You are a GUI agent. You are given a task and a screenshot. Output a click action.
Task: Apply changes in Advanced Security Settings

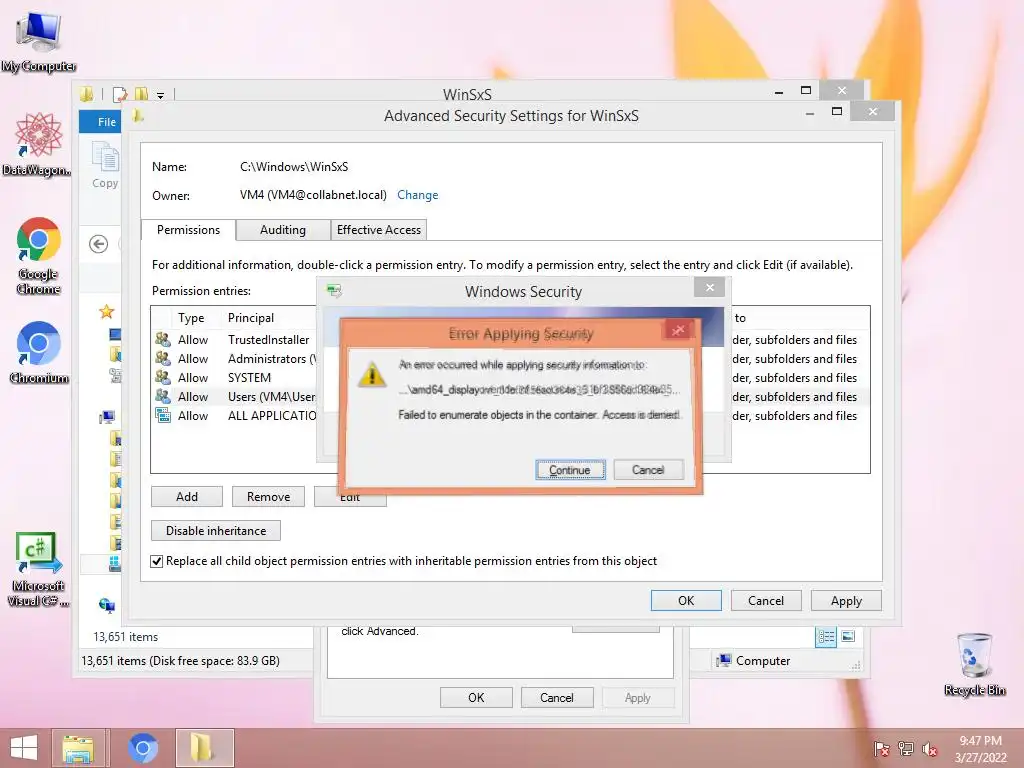[x=846, y=600]
